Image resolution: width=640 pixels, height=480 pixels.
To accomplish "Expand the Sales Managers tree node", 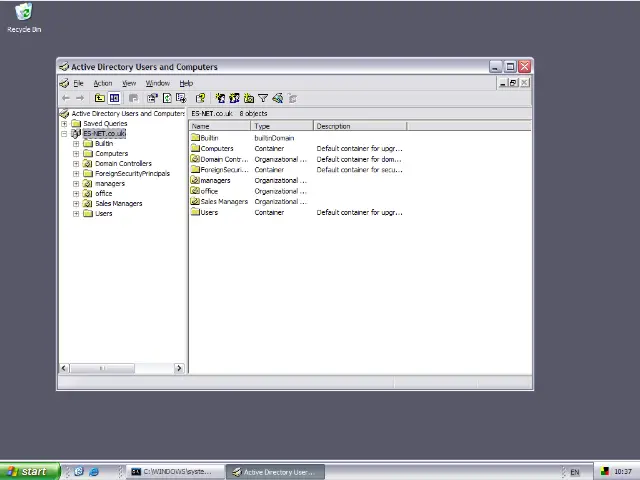I will point(76,204).
